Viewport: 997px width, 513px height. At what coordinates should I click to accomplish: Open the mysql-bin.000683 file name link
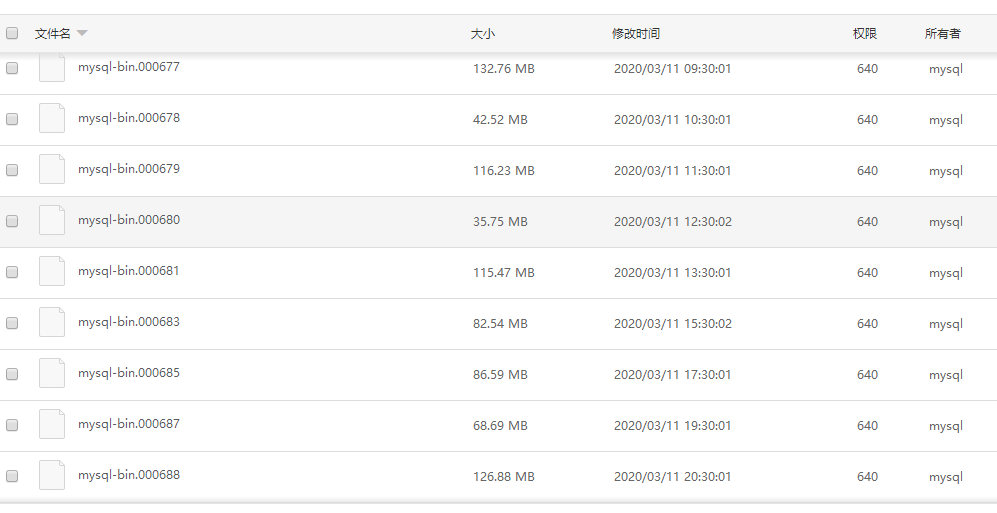[129, 322]
